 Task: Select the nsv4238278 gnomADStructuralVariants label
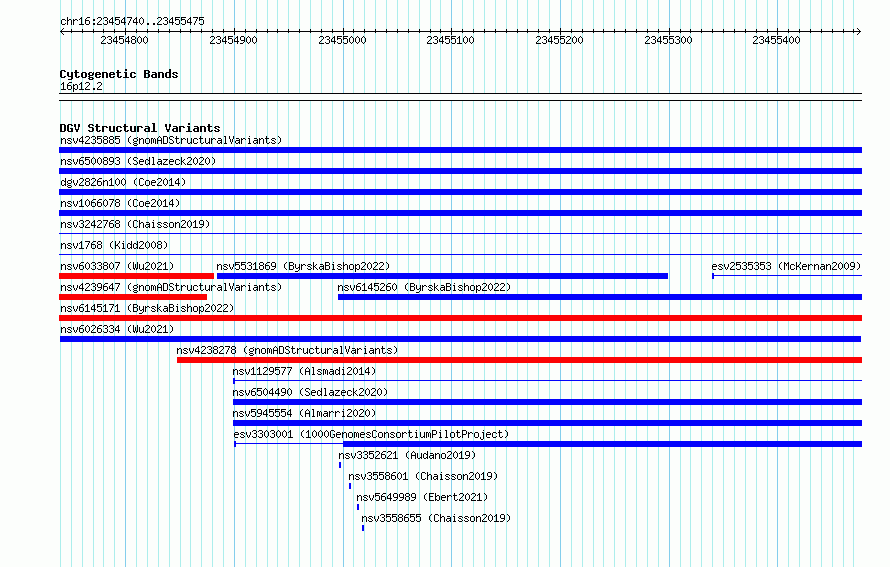pos(287,350)
